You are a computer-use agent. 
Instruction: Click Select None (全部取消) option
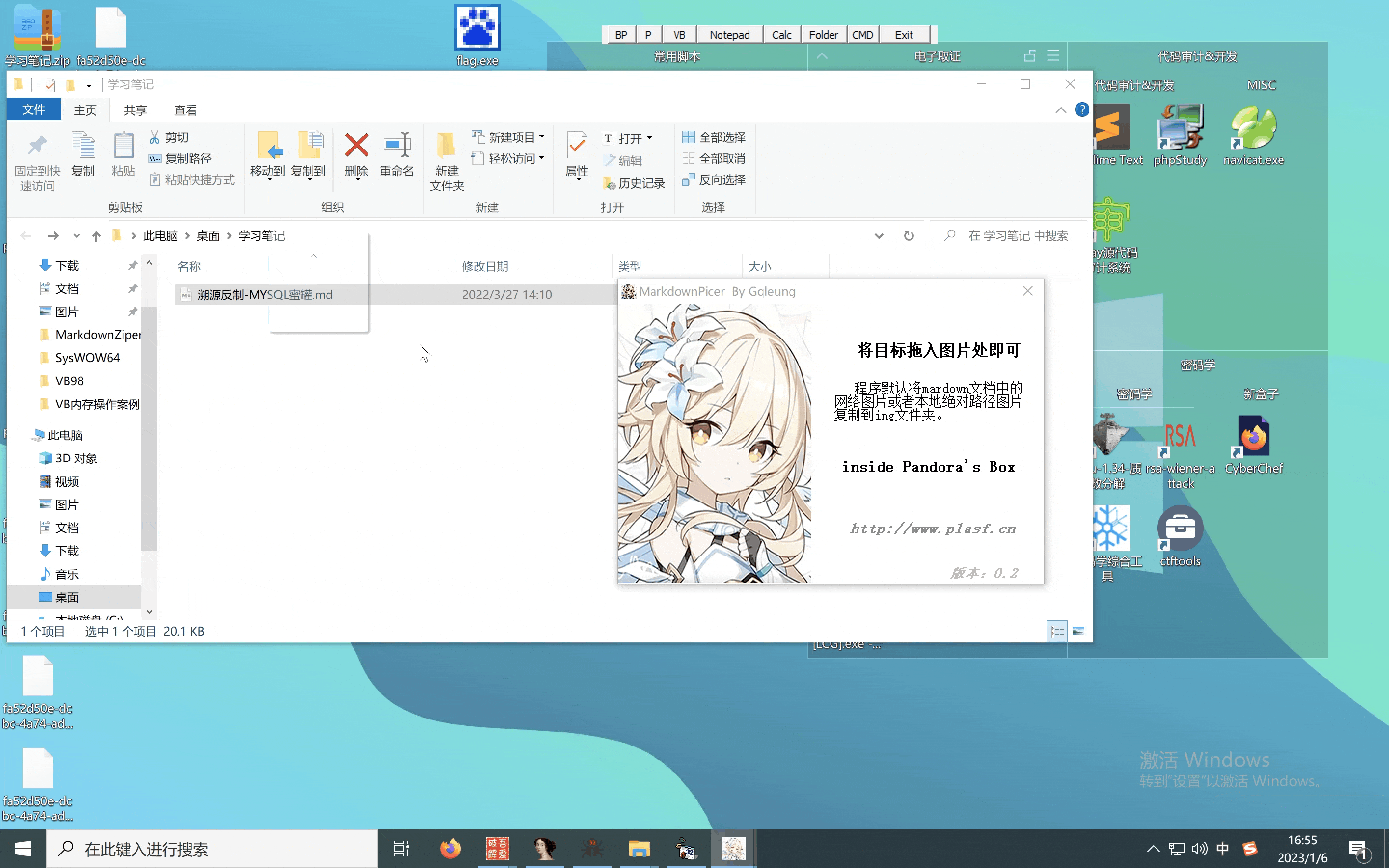714,159
